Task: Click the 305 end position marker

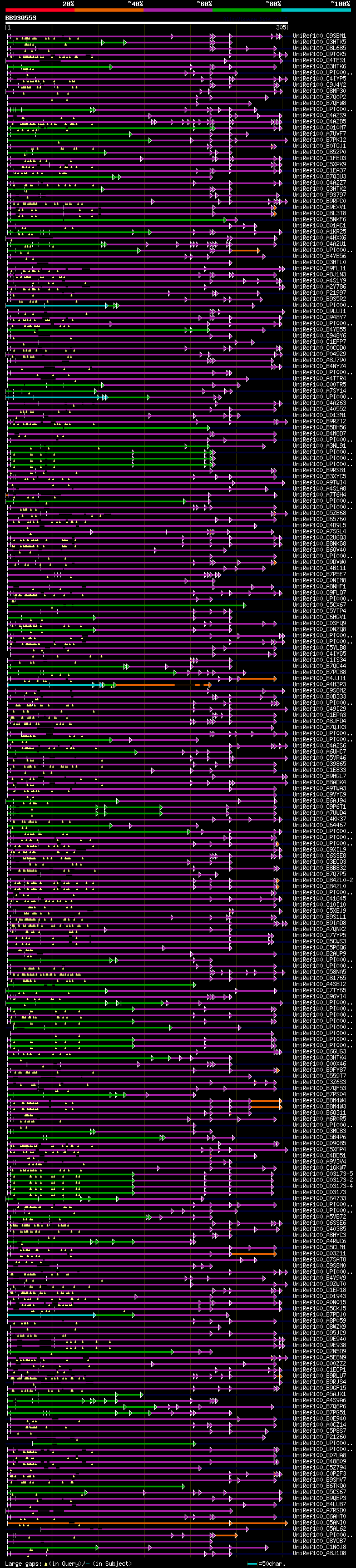Action: click(281, 27)
